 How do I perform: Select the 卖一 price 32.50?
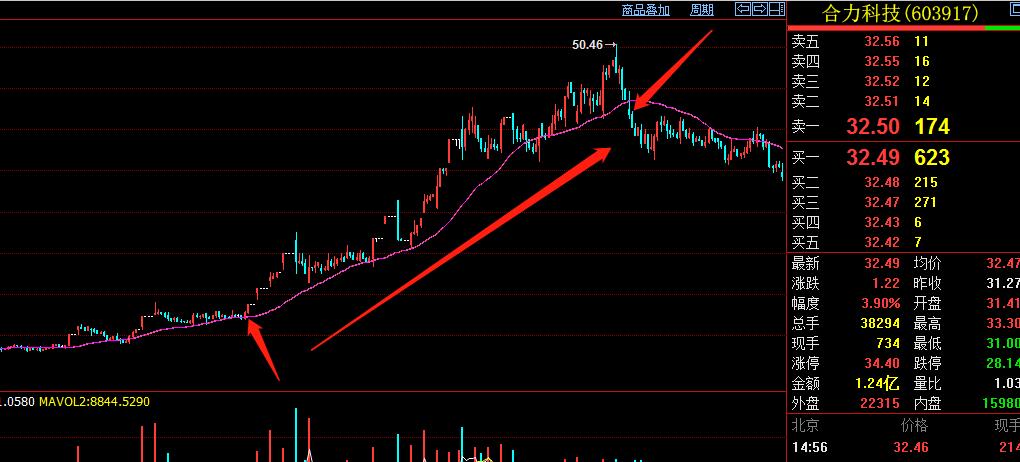[x=873, y=126]
